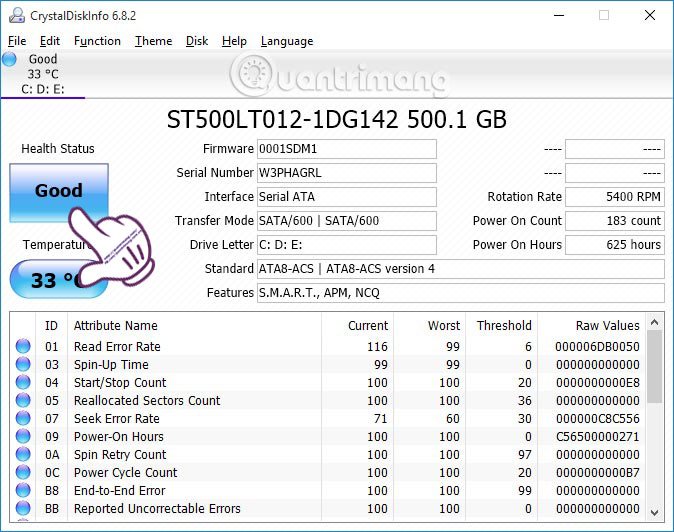Select the blue disk status orb beside Good 33 °C
Image resolution: width=674 pixels, height=532 pixels.
[9, 59]
